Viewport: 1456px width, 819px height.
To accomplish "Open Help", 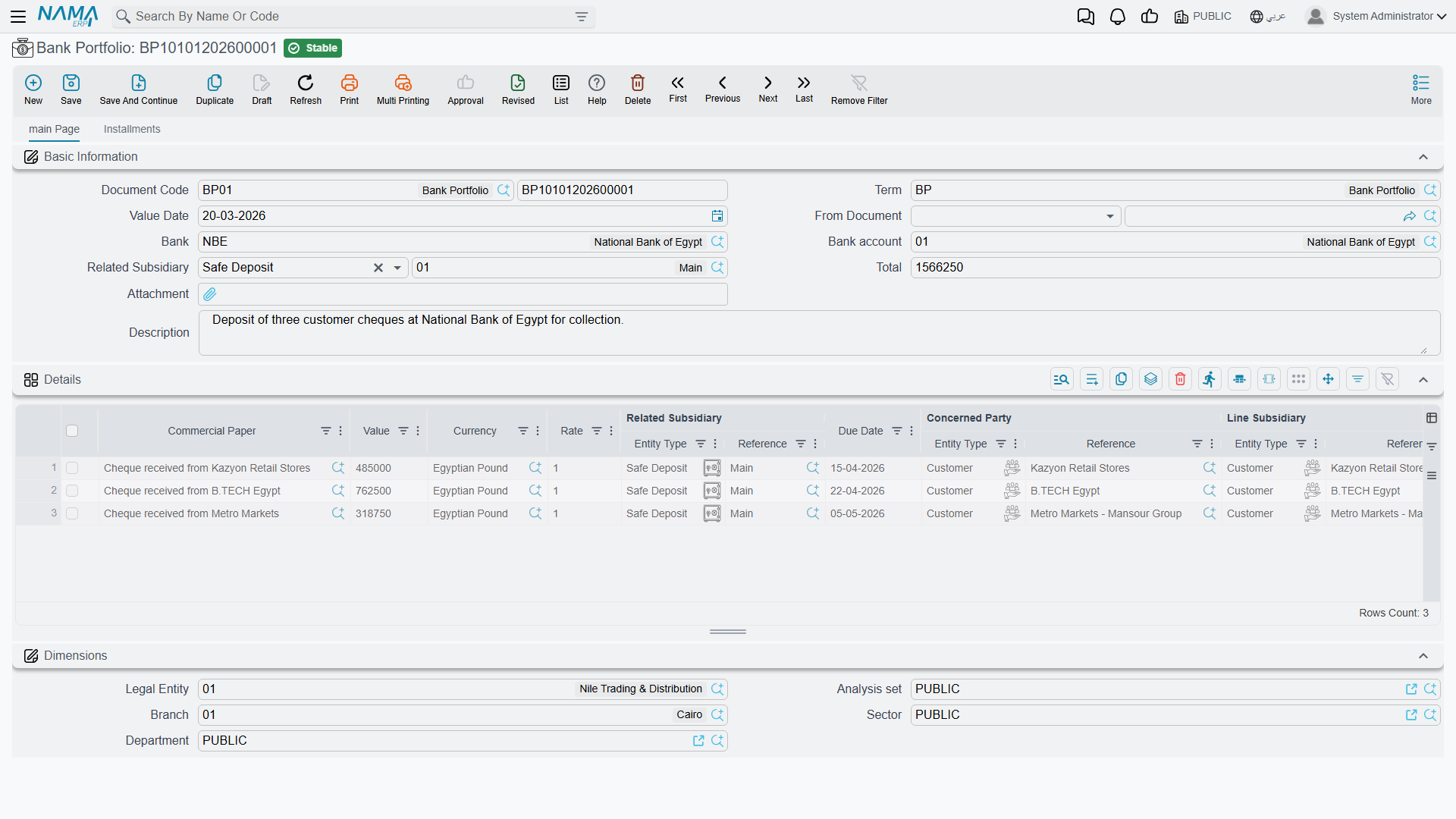I will (x=597, y=89).
